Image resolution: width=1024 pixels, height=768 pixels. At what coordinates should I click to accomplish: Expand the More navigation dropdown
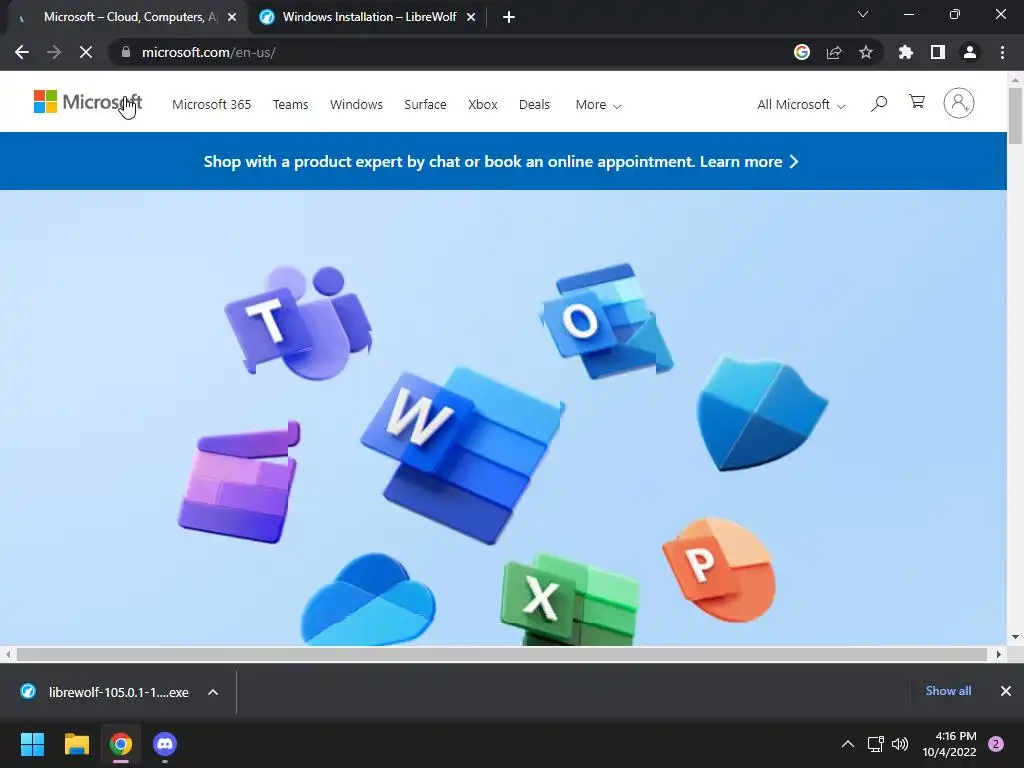[x=598, y=104]
